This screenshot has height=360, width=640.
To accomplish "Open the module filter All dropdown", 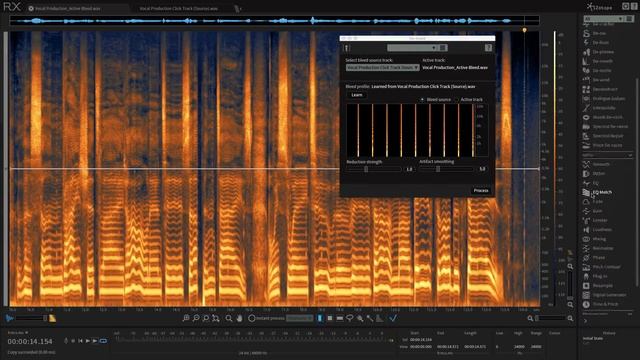I will point(604,19).
